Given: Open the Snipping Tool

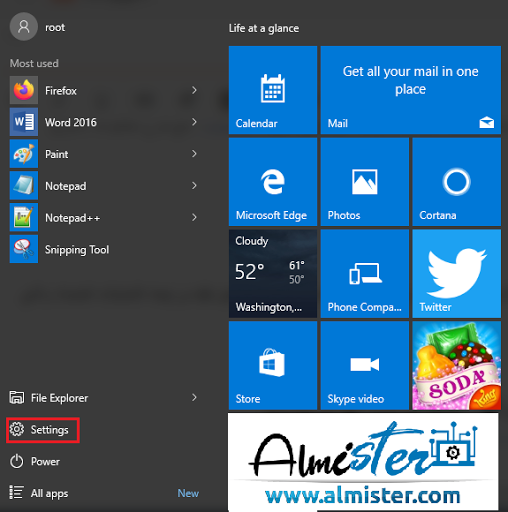Looking at the screenshot, I should pyautogui.click(x=103, y=249).
